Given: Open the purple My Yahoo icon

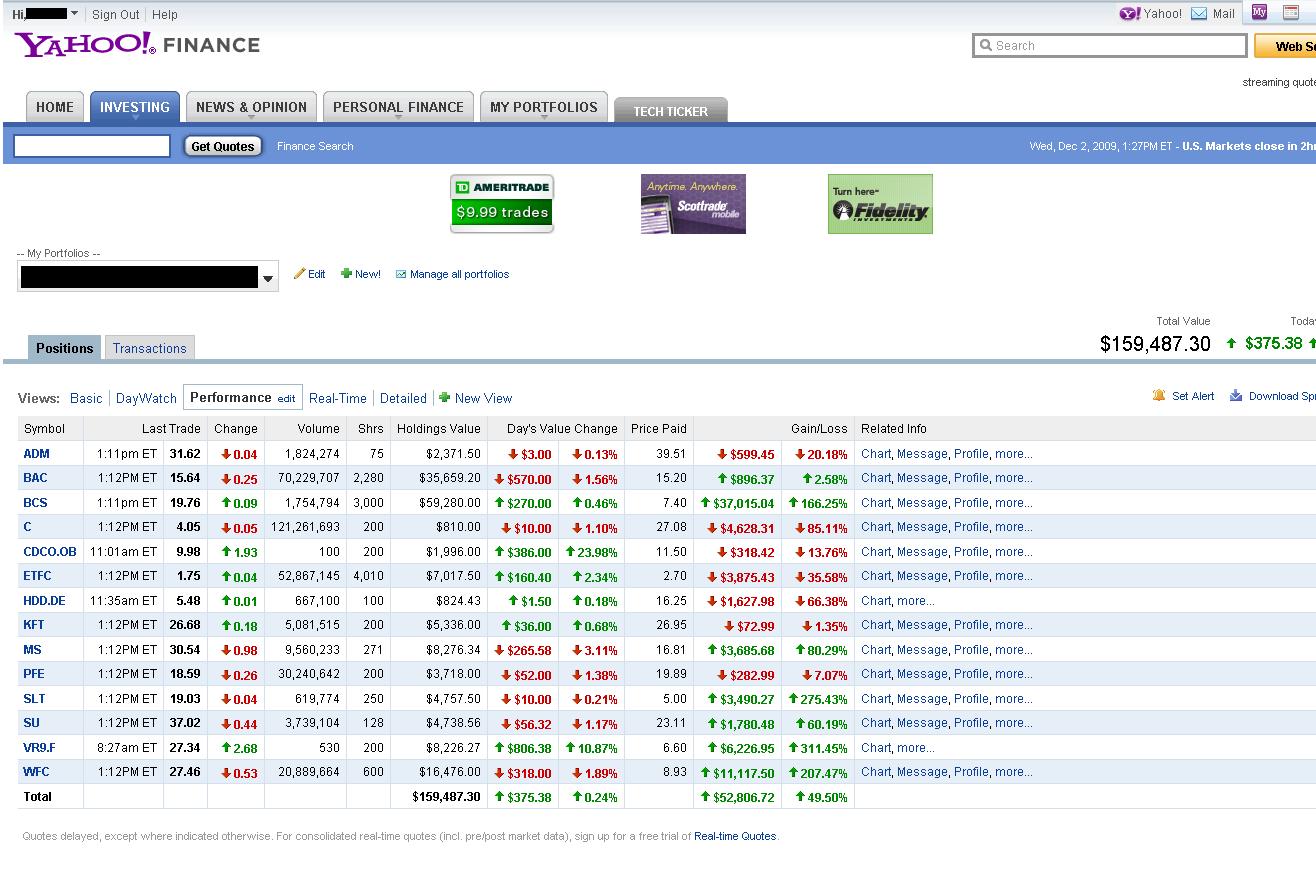Looking at the screenshot, I should click(x=1258, y=12).
